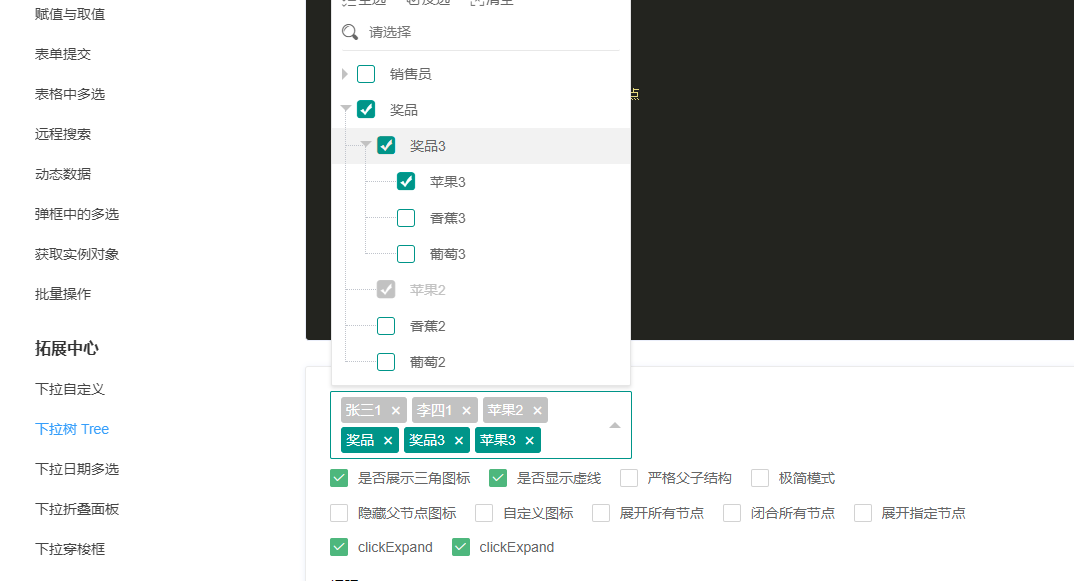Remove the 苹果3 tag
1074x581 pixels.
click(530, 439)
